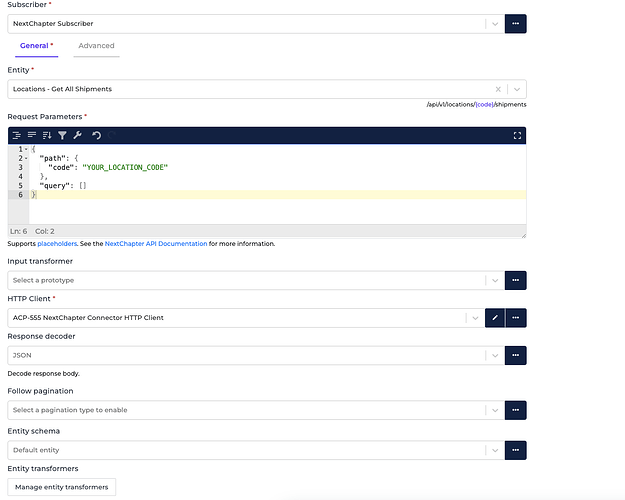Open the Subscriber more-options button

(515, 24)
